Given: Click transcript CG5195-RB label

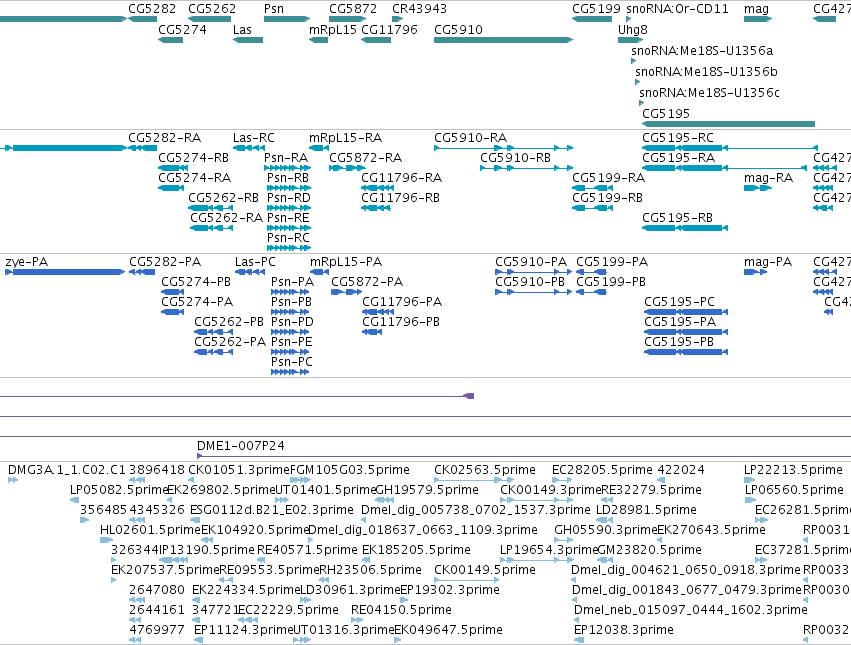Looking at the screenshot, I should [677, 218].
